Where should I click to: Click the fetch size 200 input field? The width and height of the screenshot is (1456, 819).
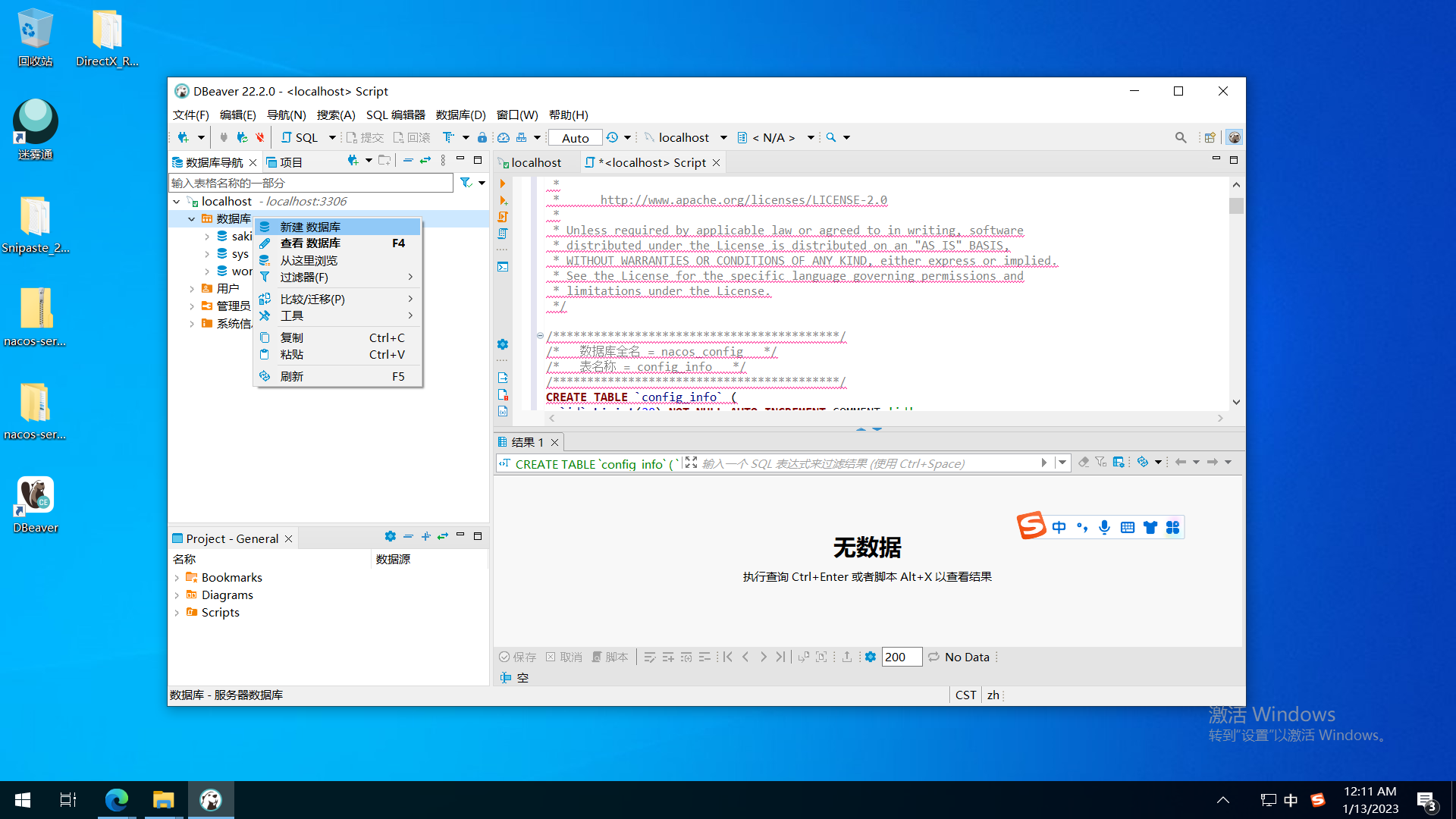(902, 657)
